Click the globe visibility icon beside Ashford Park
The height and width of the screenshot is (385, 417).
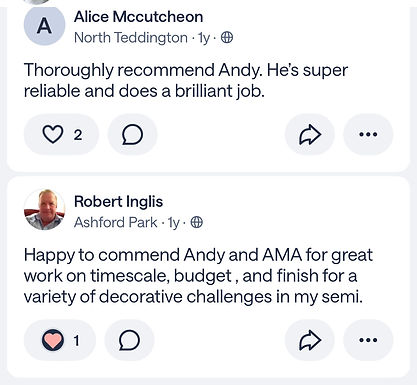[x=197, y=222]
